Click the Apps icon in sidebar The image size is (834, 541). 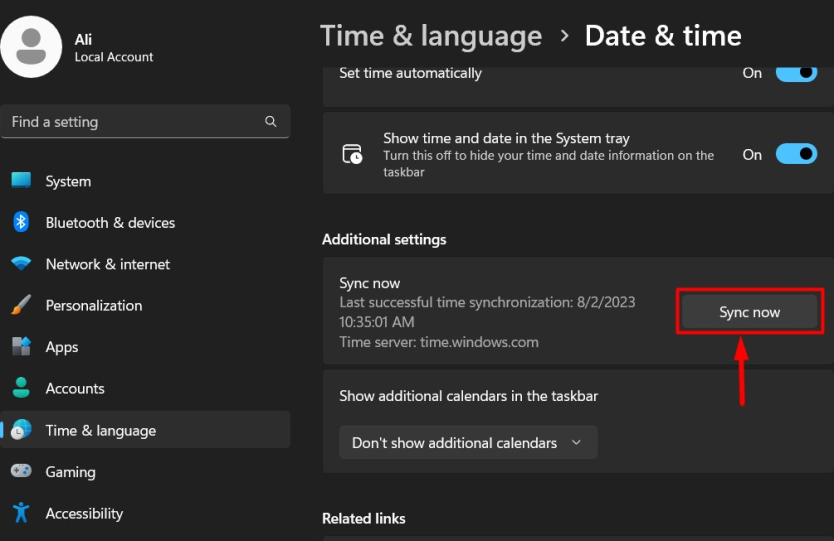pyautogui.click(x=21, y=347)
